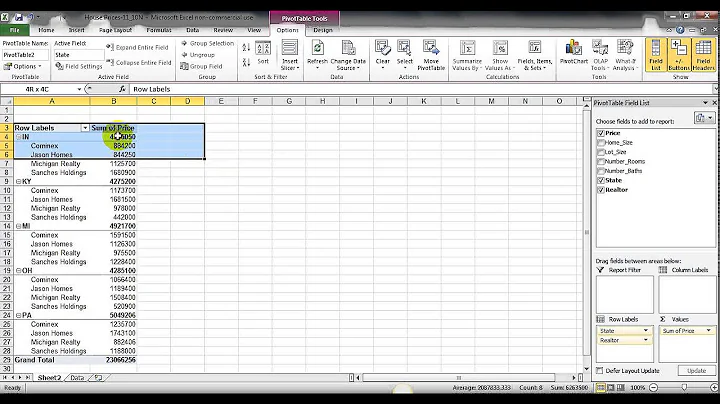This screenshot has width=720, height=404.
Task: Open the Row Labels filter dropdown
Action: coord(85,128)
